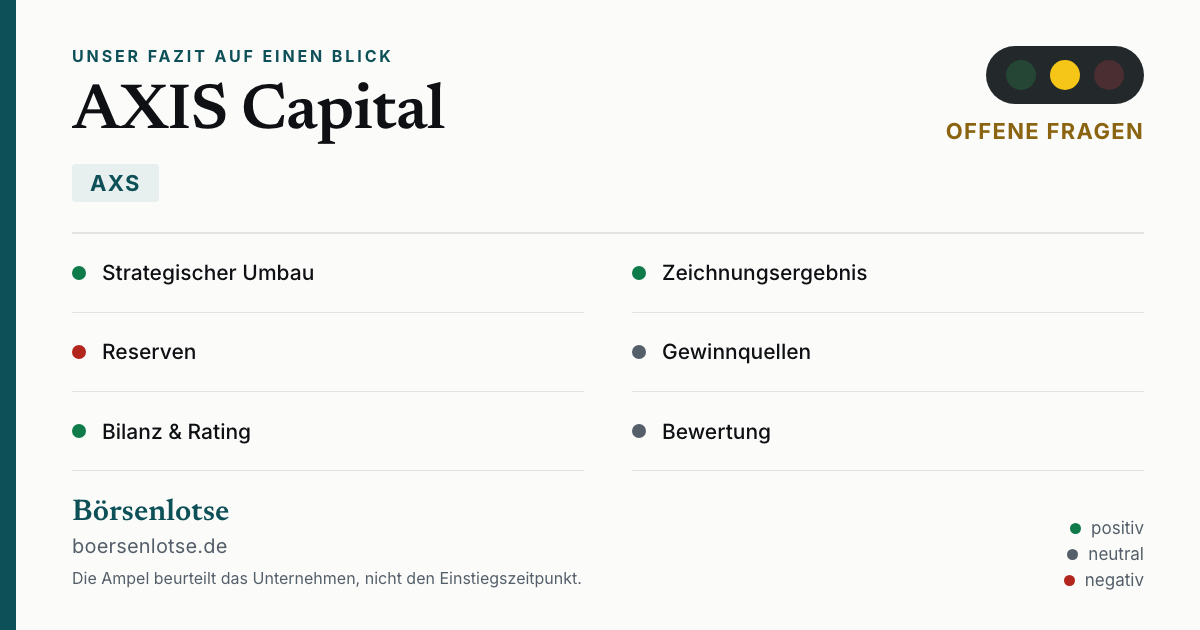Click the AXIS Capital headline
Viewport: 1200px width, 630px height.
pyautogui.click(x=258, y=108)
